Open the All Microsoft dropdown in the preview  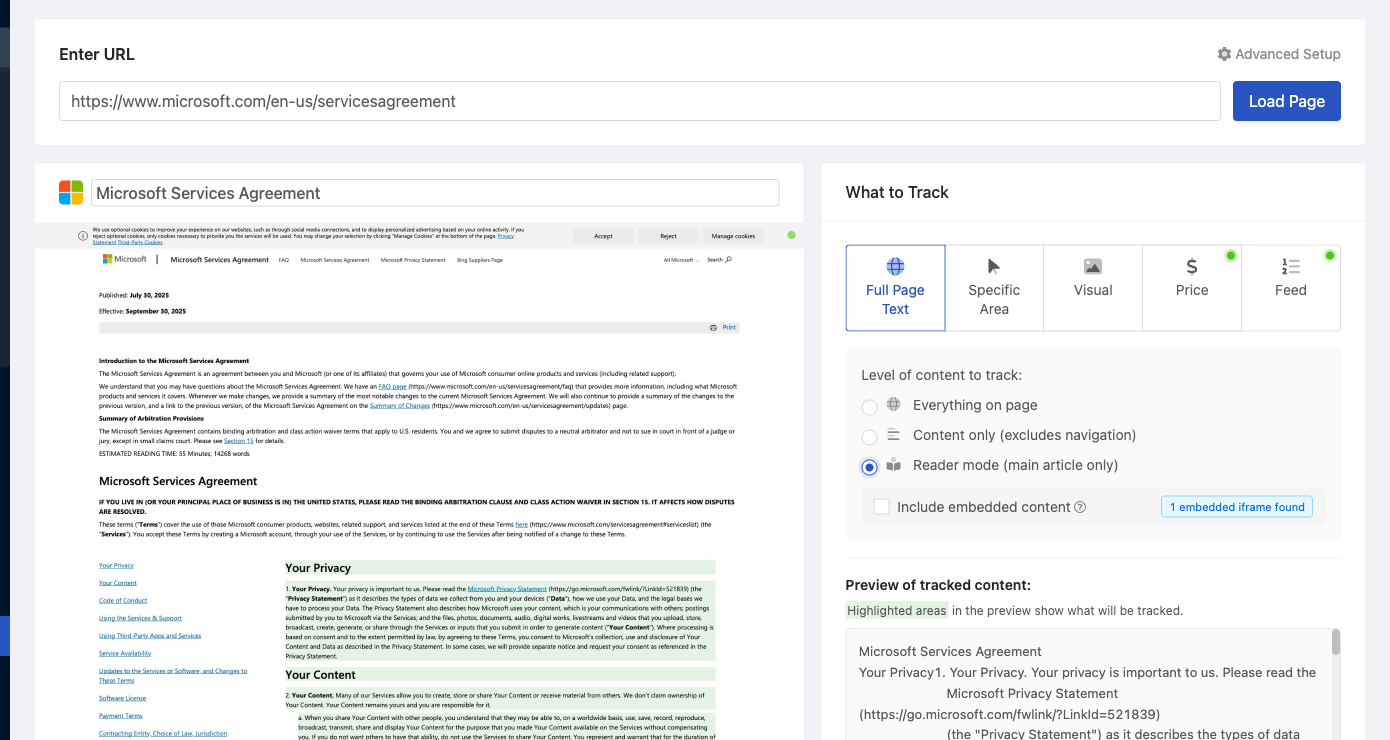(680, 259)
